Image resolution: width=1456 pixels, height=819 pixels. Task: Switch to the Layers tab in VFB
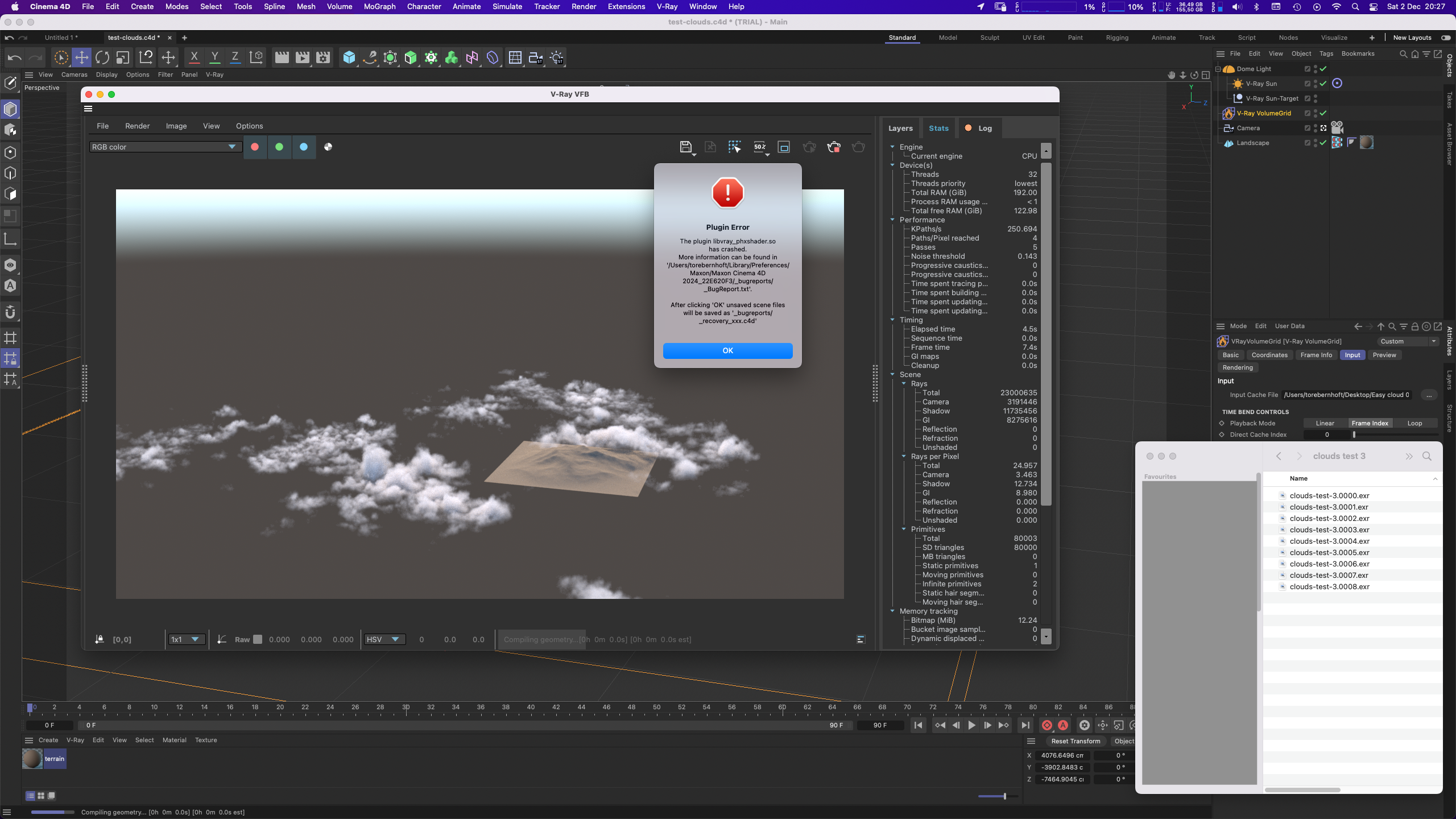tap(900, 129)
